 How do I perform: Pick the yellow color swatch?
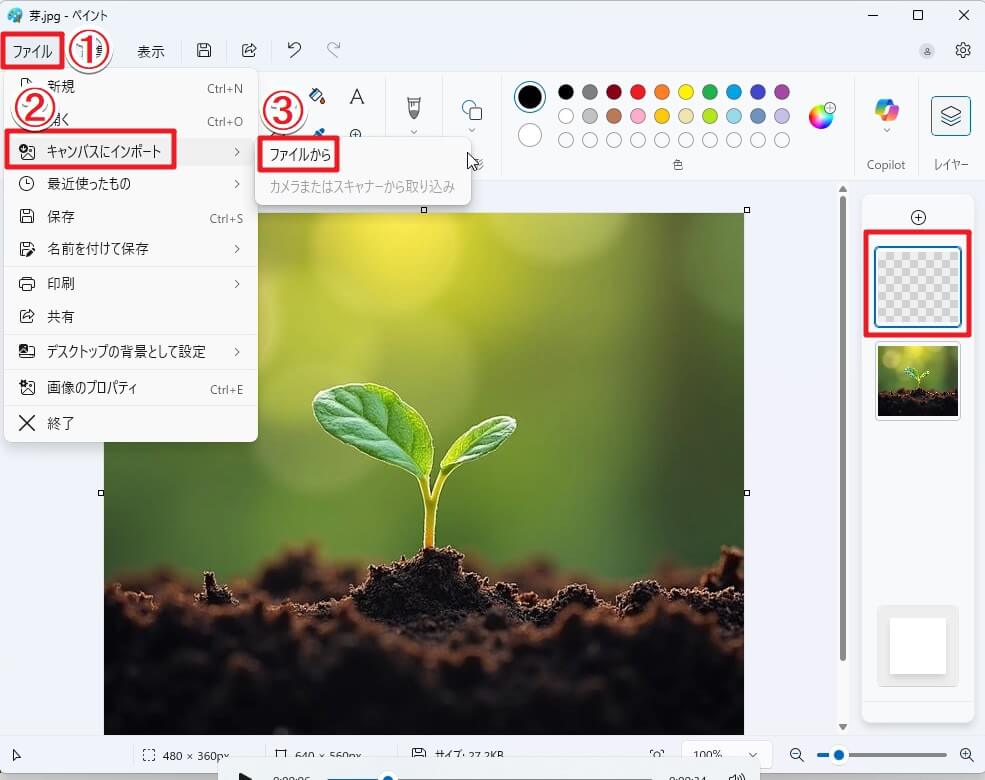click(686, 92)
